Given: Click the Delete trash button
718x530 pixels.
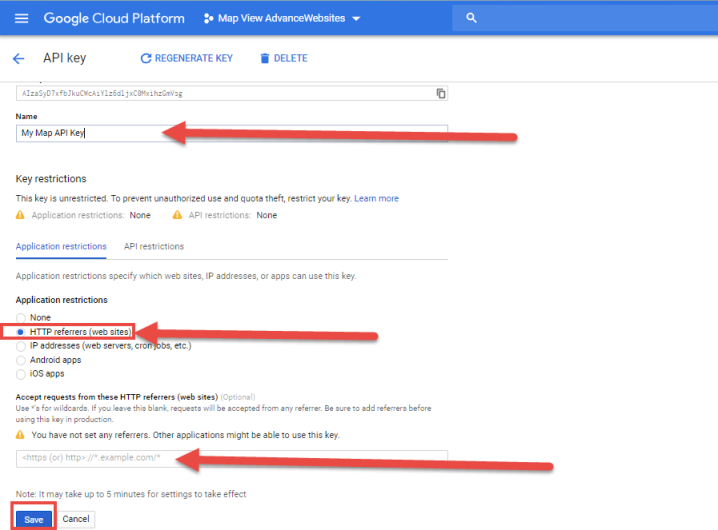Looking at the screenshot, I should pos(283,58).
